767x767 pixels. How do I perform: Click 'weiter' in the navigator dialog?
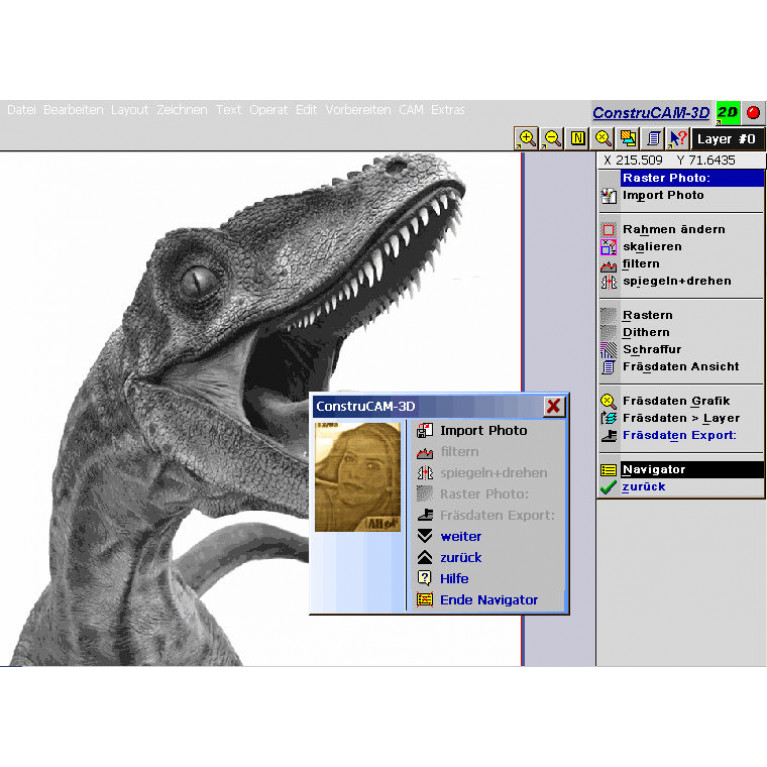point(461,536)
